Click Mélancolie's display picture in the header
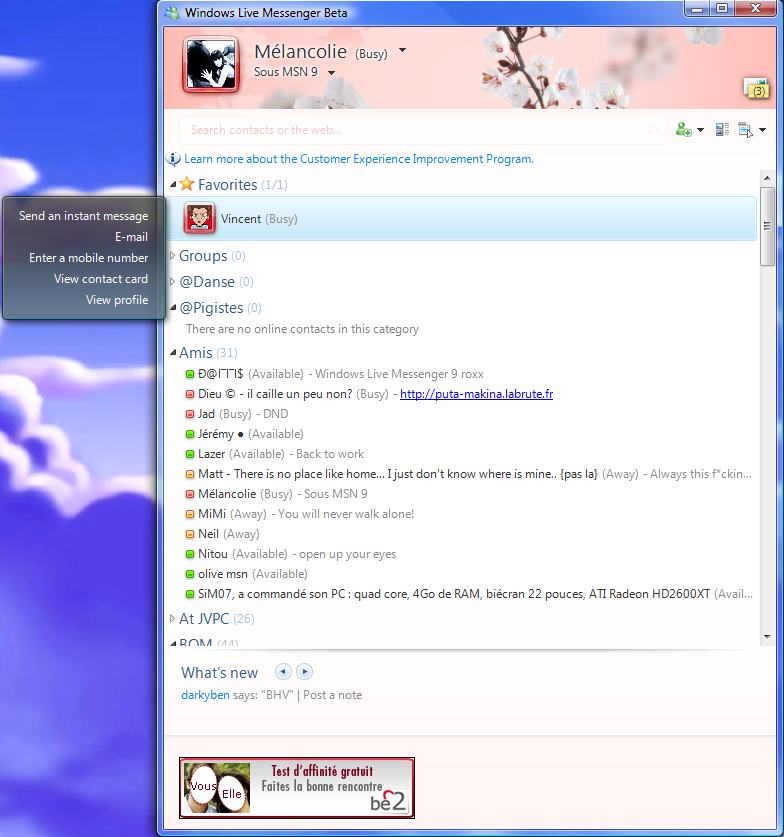The height and width of the screenshot is (837, 784). pos(211,65)
